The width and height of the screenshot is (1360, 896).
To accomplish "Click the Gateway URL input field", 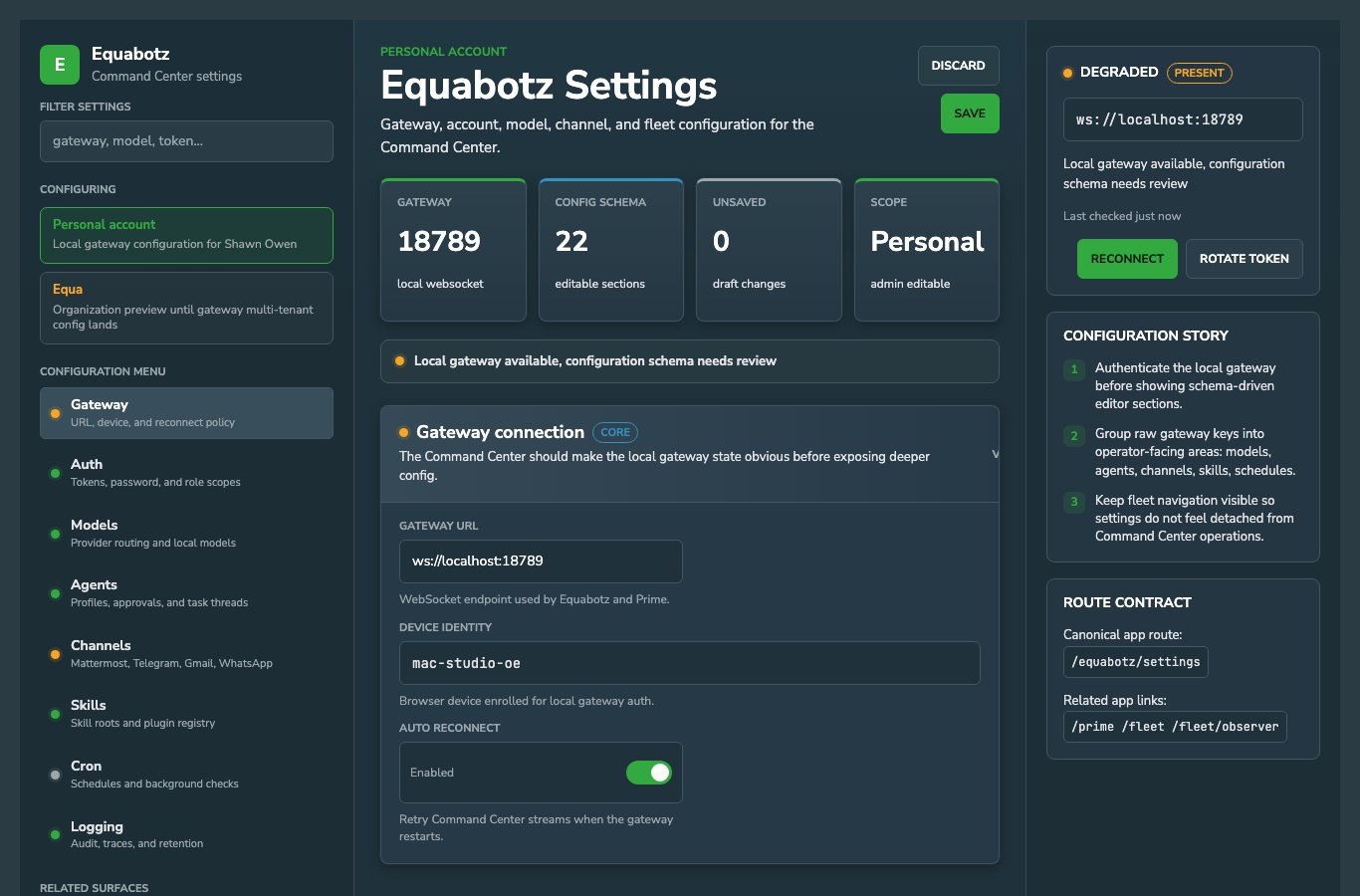I will click(x=541, y=561).
